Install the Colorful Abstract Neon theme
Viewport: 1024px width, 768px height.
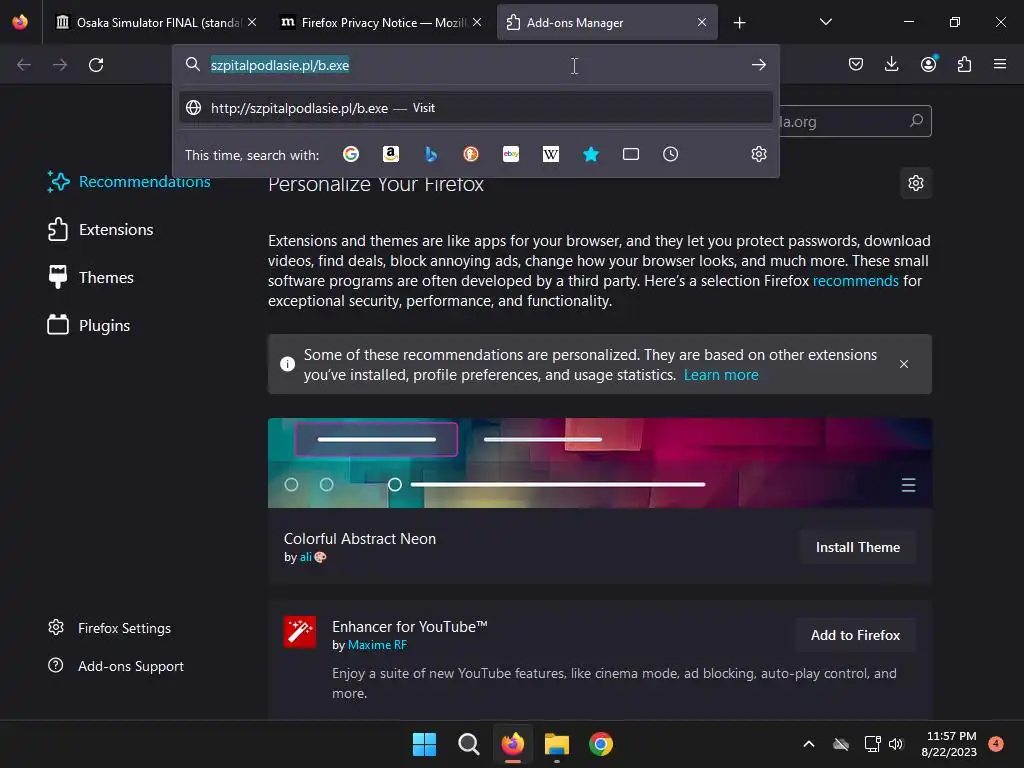857,547
